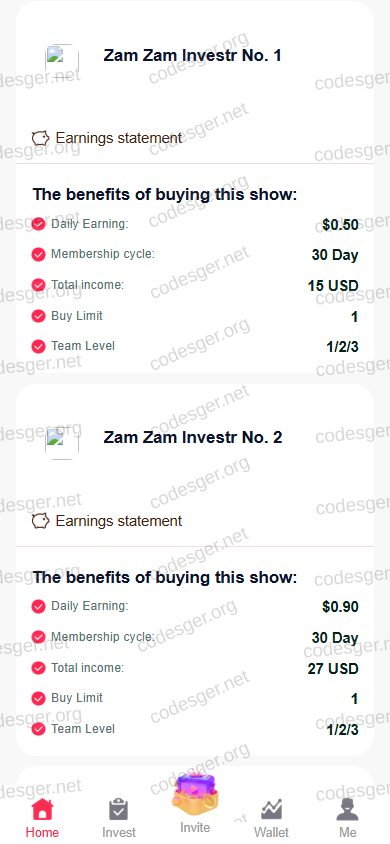This screenshot has height=844, width=390.
Task: Open the Invite gift box icon
Action: pos(195,794)
